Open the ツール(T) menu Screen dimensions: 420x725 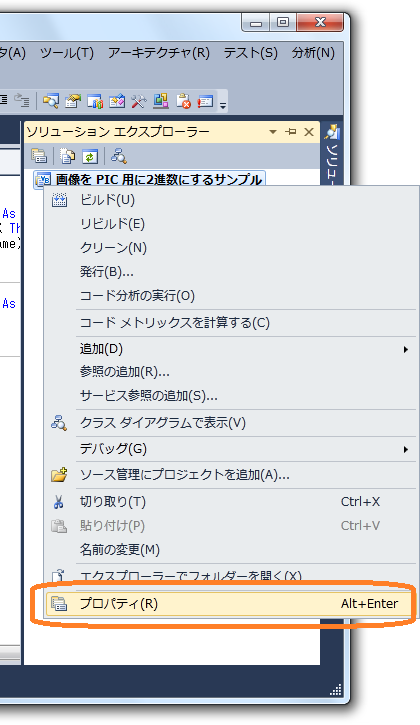(x=67, y=53)
